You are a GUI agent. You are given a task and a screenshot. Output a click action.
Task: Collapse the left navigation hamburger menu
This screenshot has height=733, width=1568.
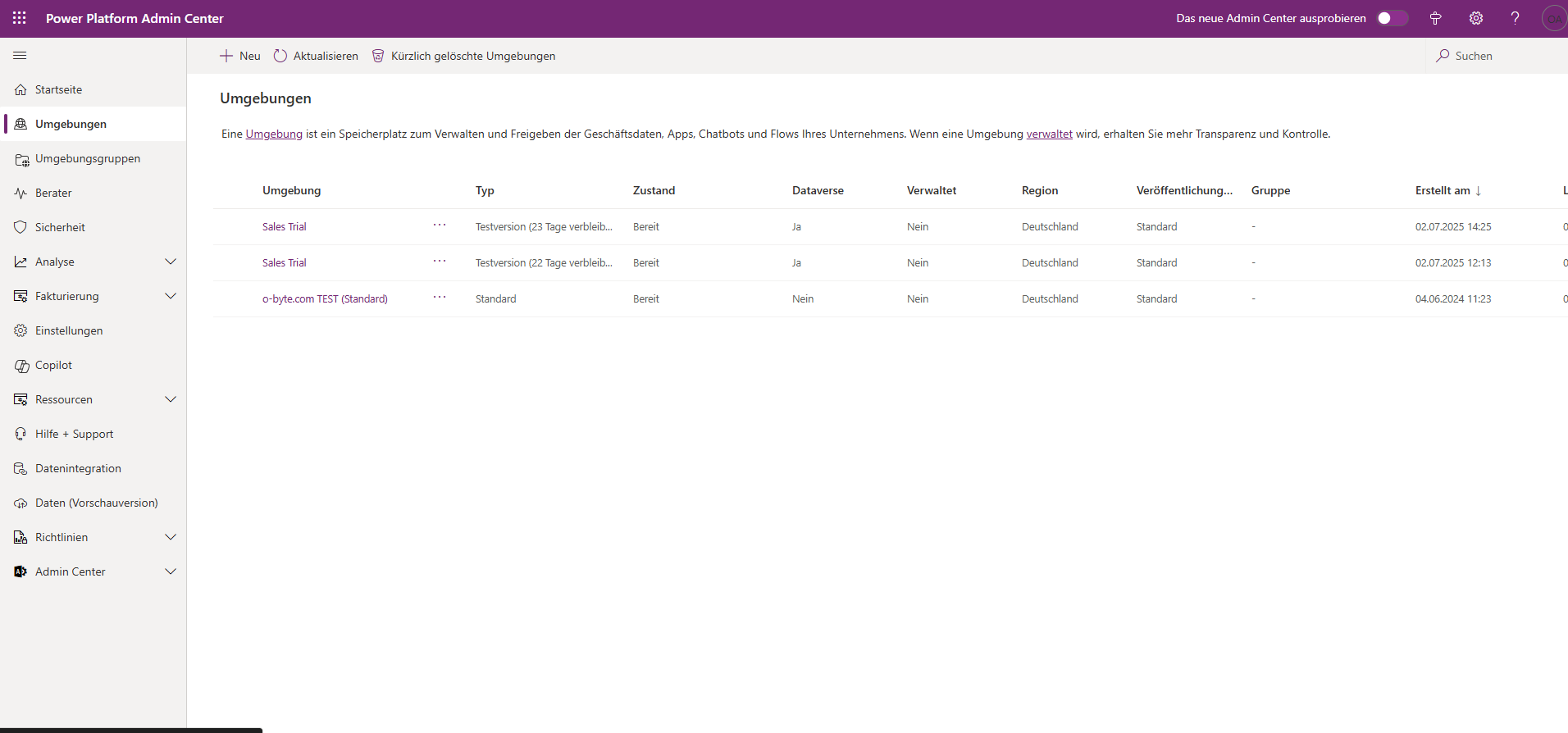(x=21, y=56)
